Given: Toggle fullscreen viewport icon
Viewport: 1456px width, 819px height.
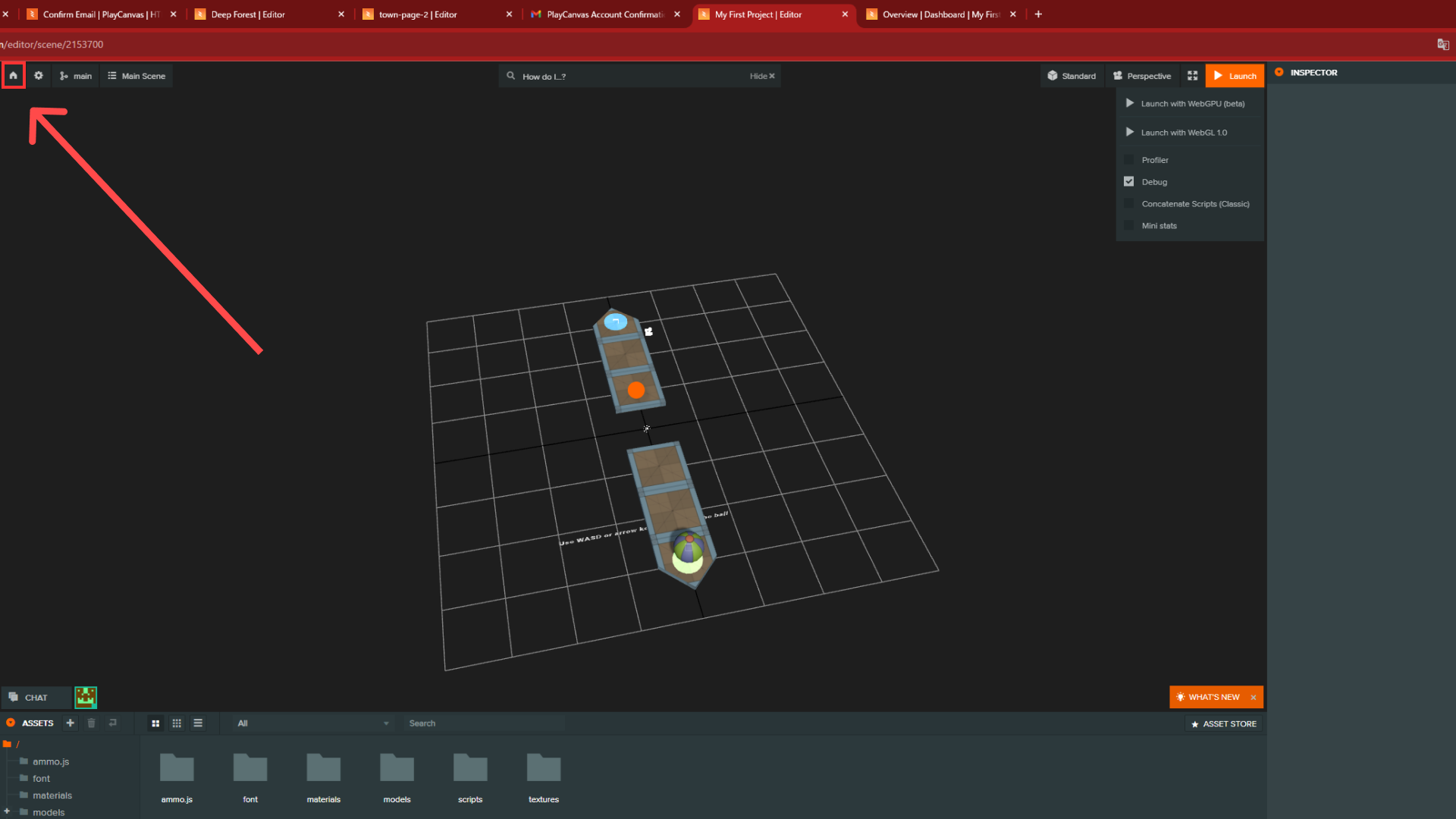Looking at the screenshot, I should (1192, 76).
